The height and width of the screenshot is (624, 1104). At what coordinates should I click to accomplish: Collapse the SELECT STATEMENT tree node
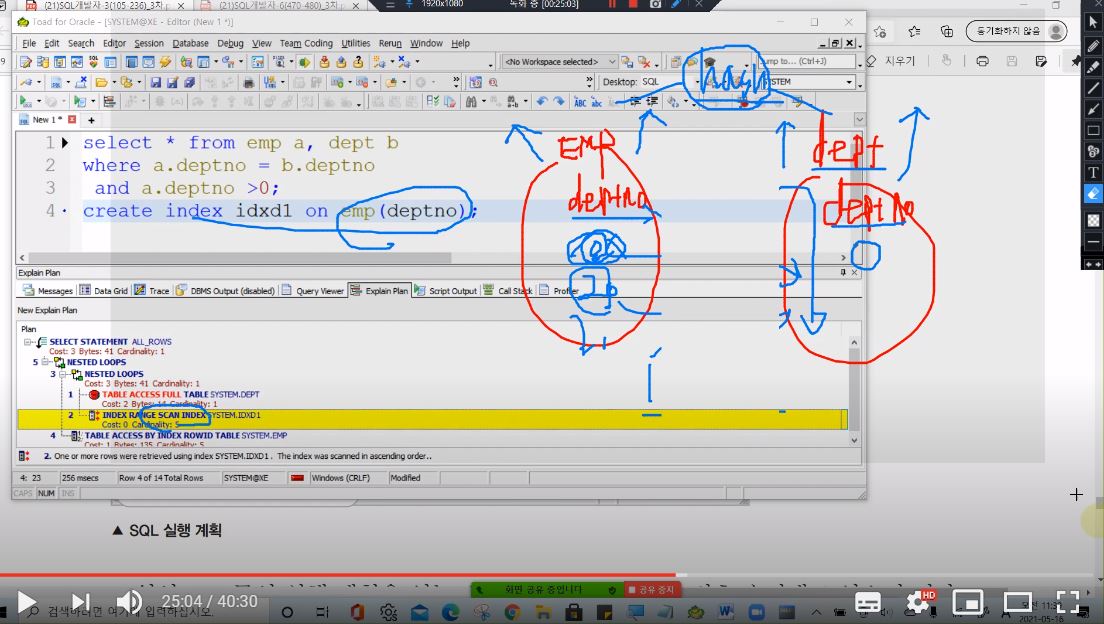(x=28, y=342)
